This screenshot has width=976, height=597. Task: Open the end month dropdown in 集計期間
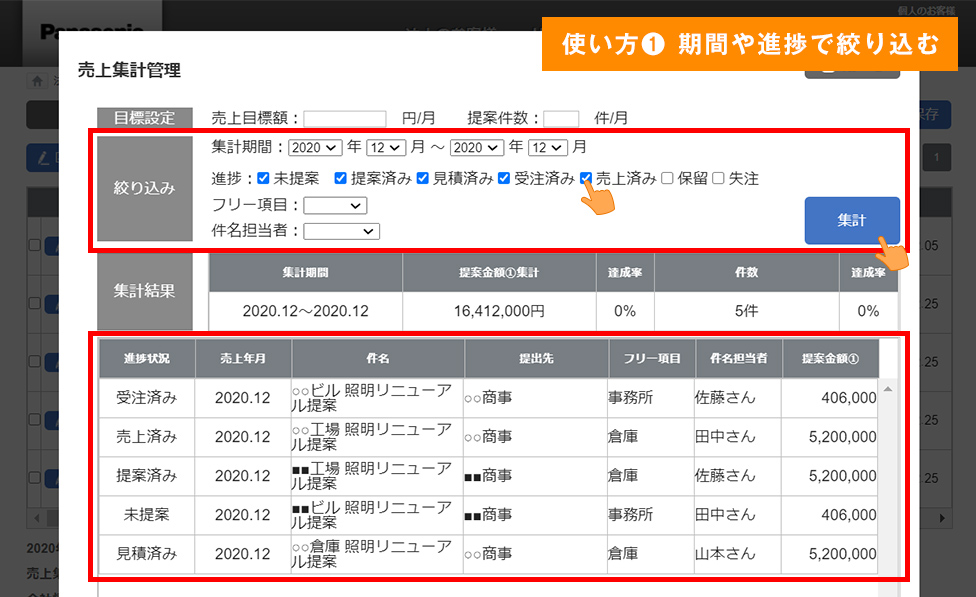(548, 147)
